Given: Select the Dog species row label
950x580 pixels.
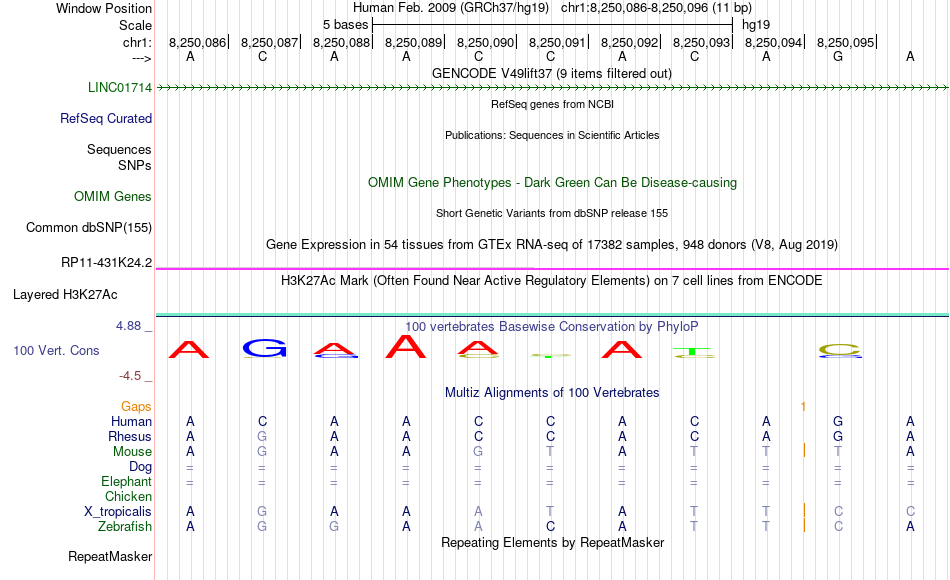Looking at the screenshot, I should [140, 467].
